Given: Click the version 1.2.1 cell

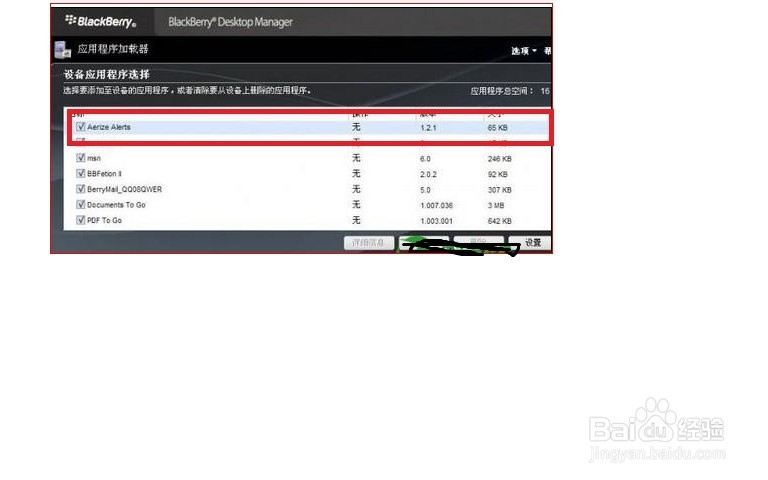Looking at the screenshot, I should tap(428, 127).
